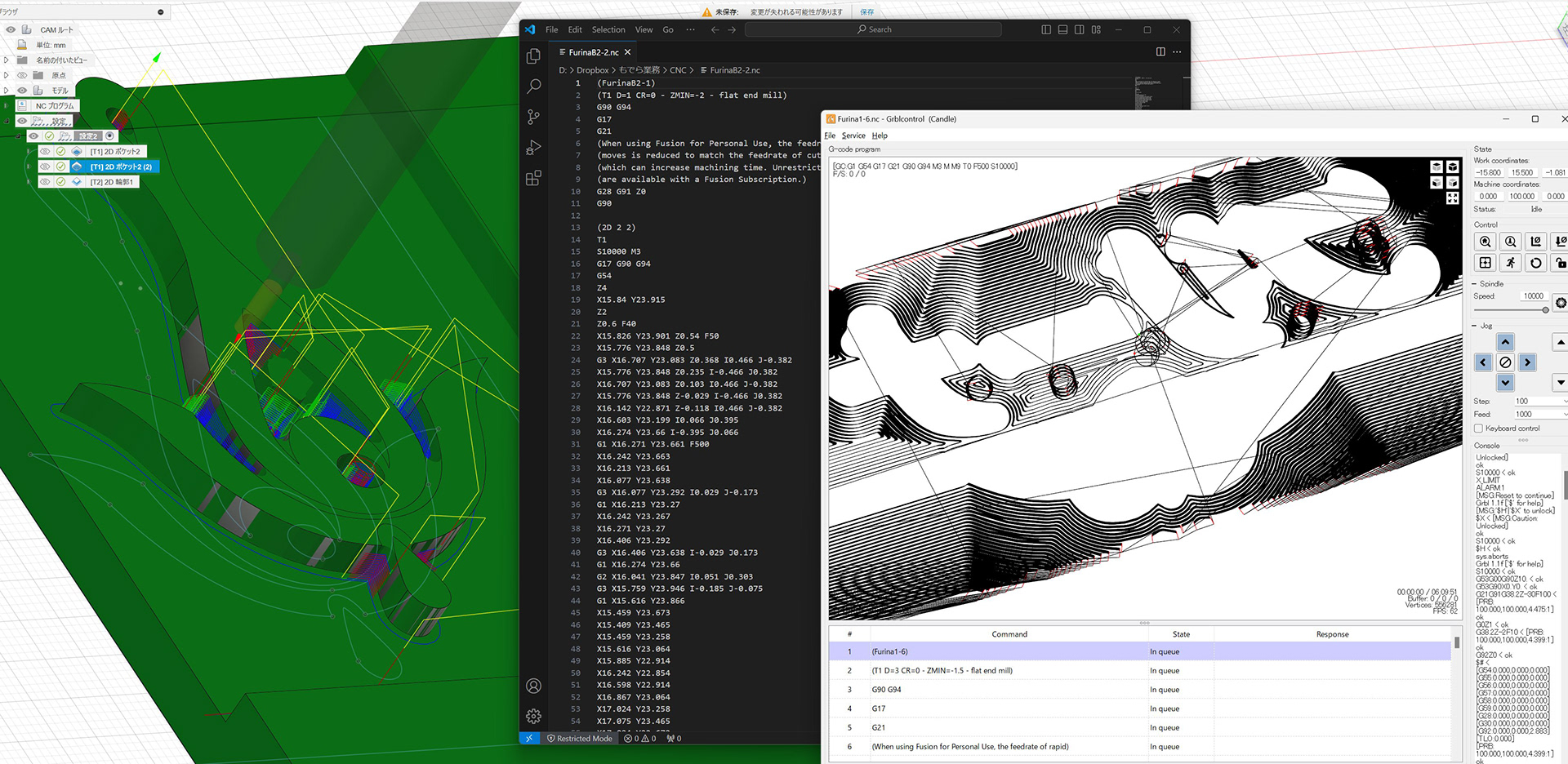
Task: Toggle visibility eye of CAM ルート
Action: [11, 29]
